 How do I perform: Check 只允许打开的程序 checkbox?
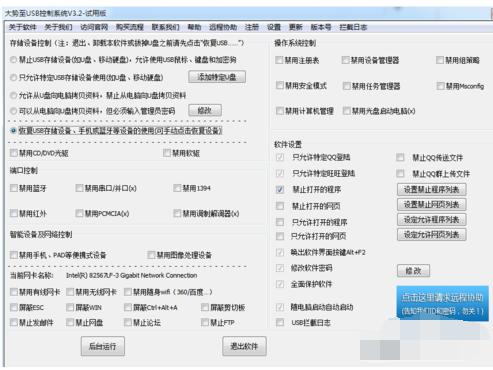(280, 222)
